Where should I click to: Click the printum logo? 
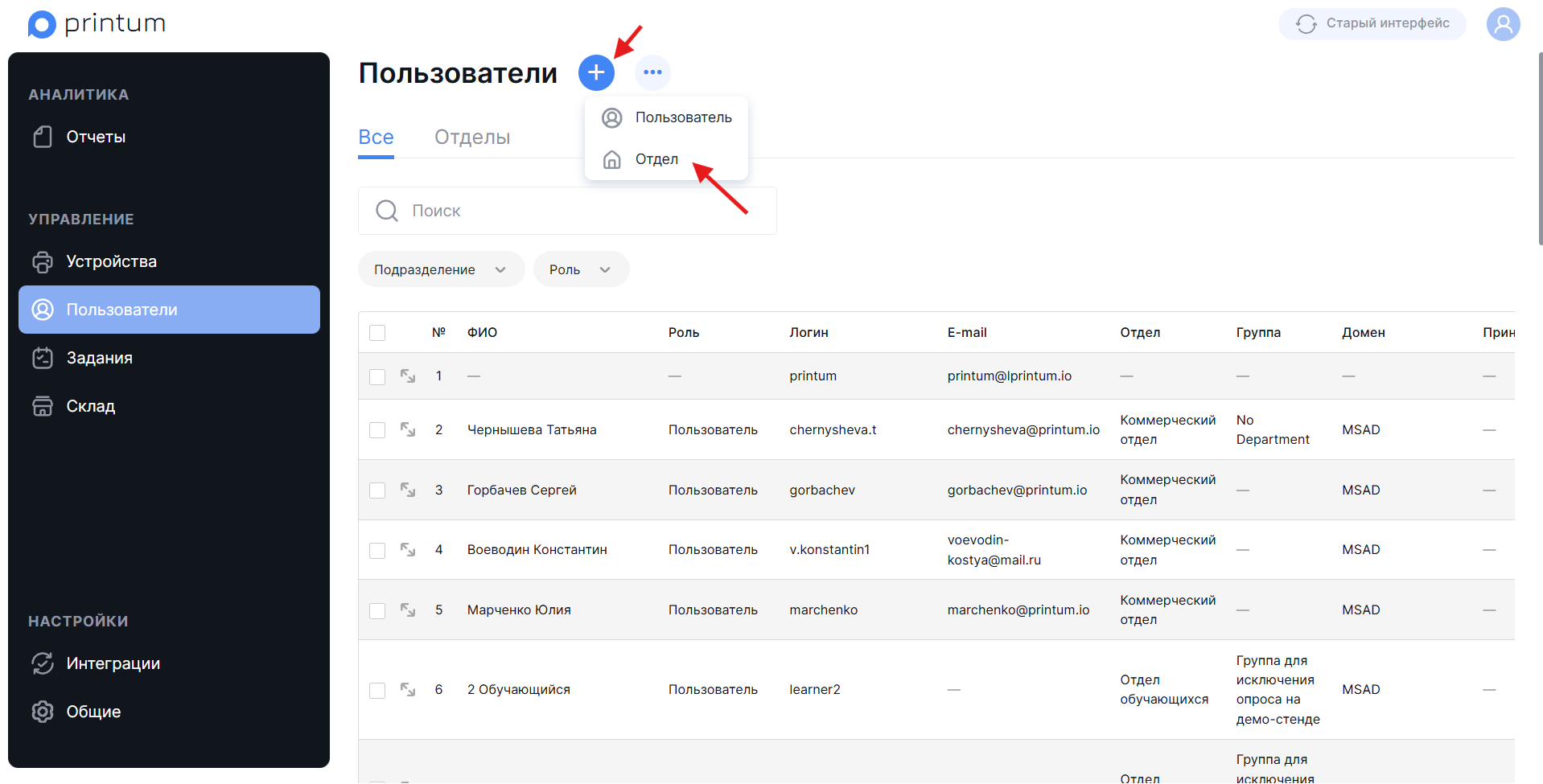click(x=97, y=24)
